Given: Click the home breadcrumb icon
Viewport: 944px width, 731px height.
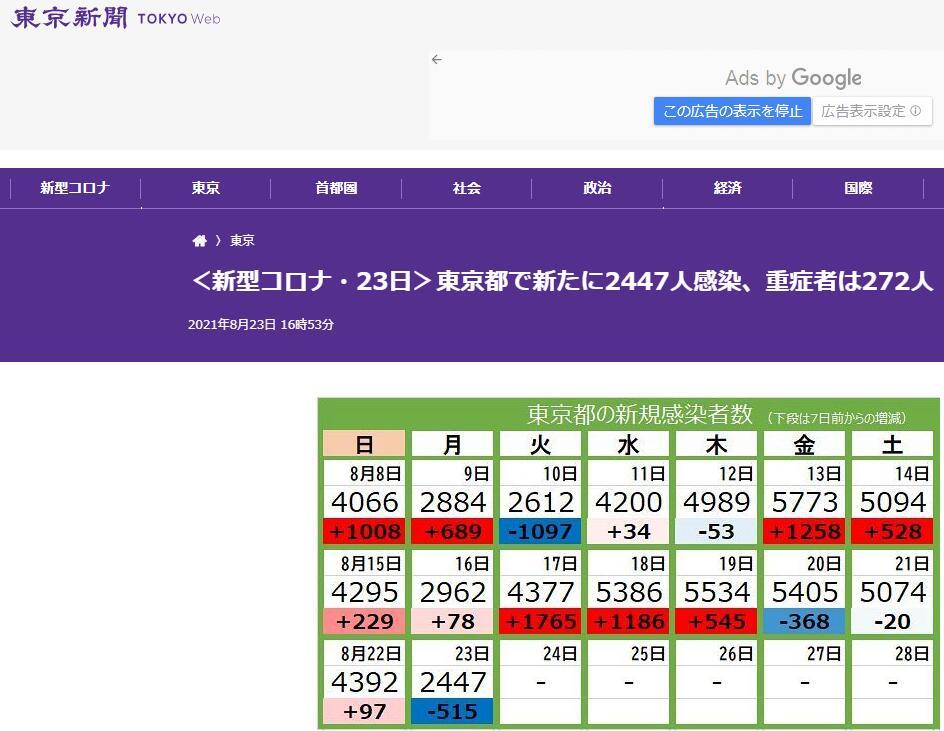Looking at the screenshot, I should (199, 241).
